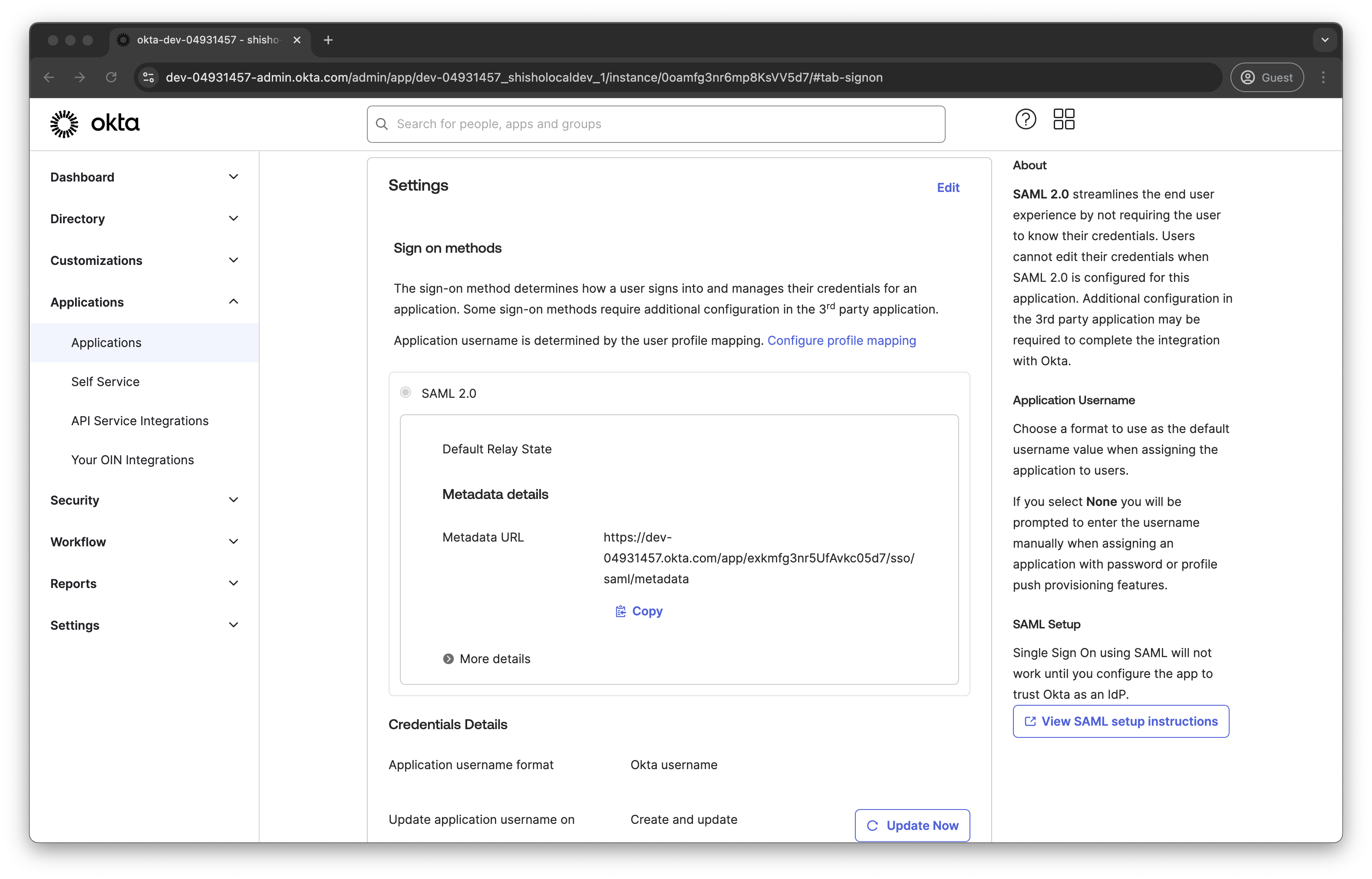Expand the Directory menu
1372x879 pixels.
point(144,218)
